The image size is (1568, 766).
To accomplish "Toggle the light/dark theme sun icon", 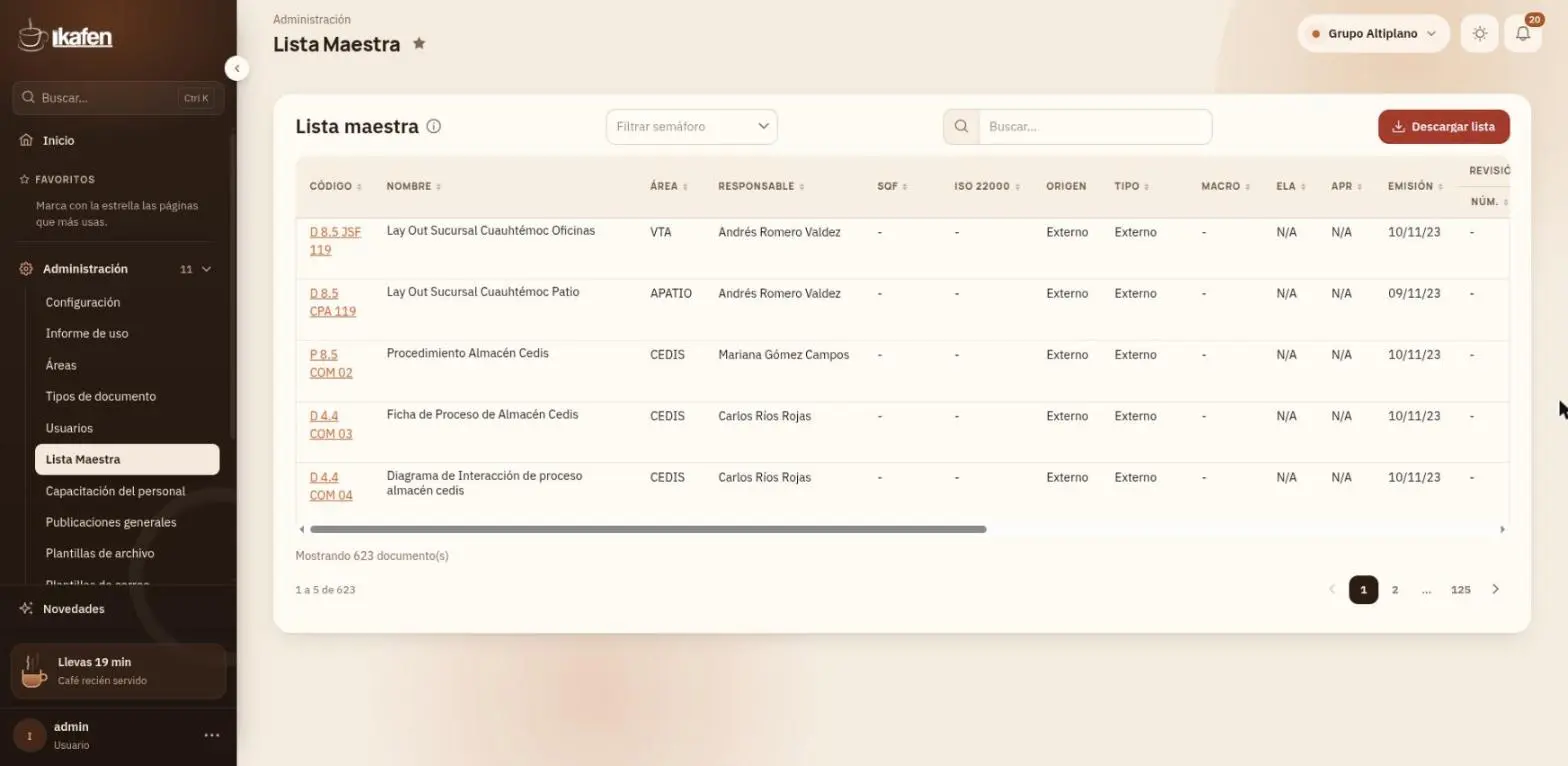I will 1479,34.
